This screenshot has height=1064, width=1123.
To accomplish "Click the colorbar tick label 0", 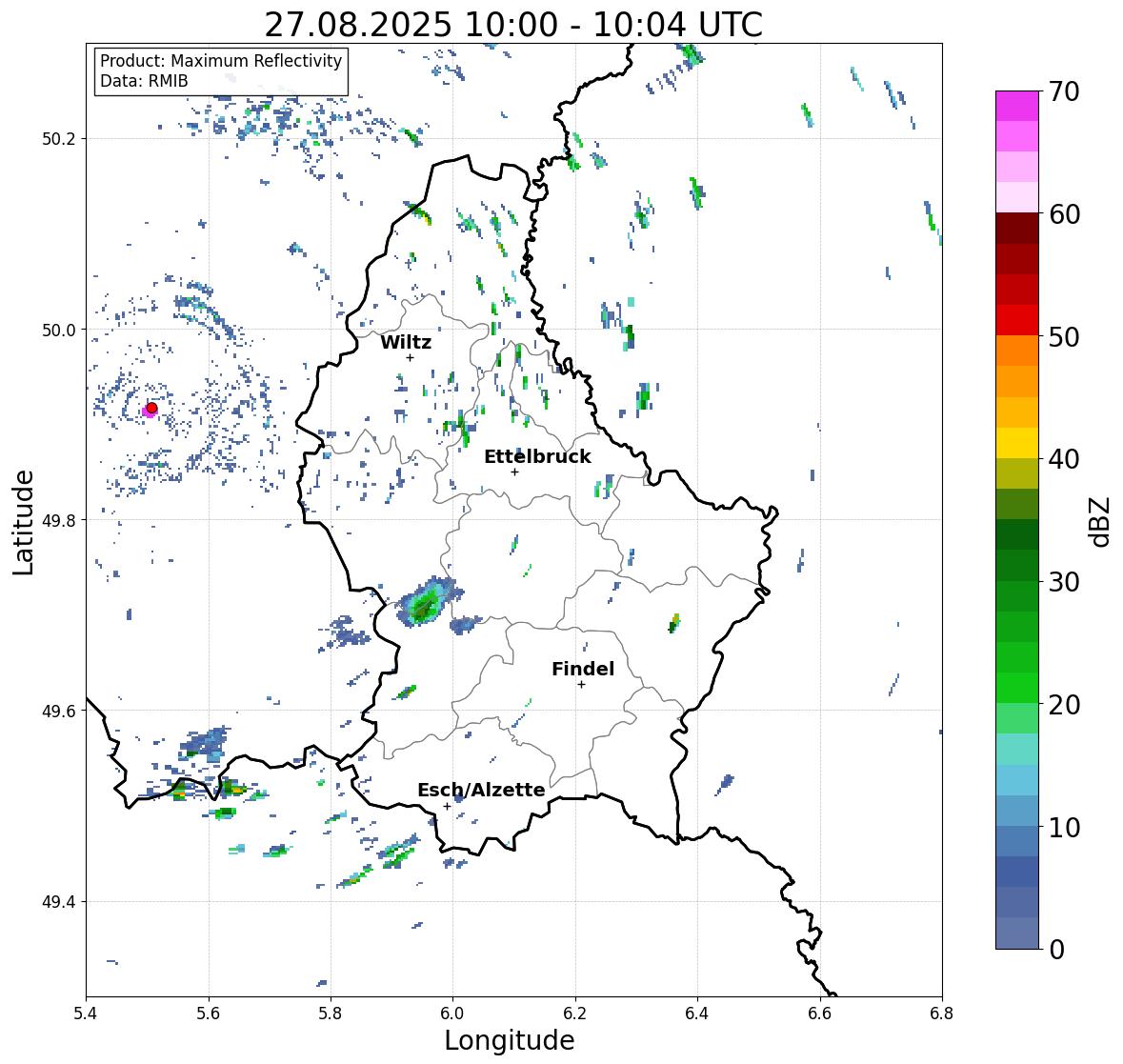I will [1057, 950].
